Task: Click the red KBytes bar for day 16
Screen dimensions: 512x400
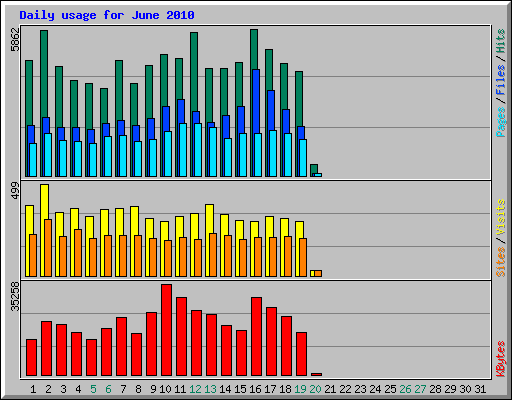Action: [257, 337]
